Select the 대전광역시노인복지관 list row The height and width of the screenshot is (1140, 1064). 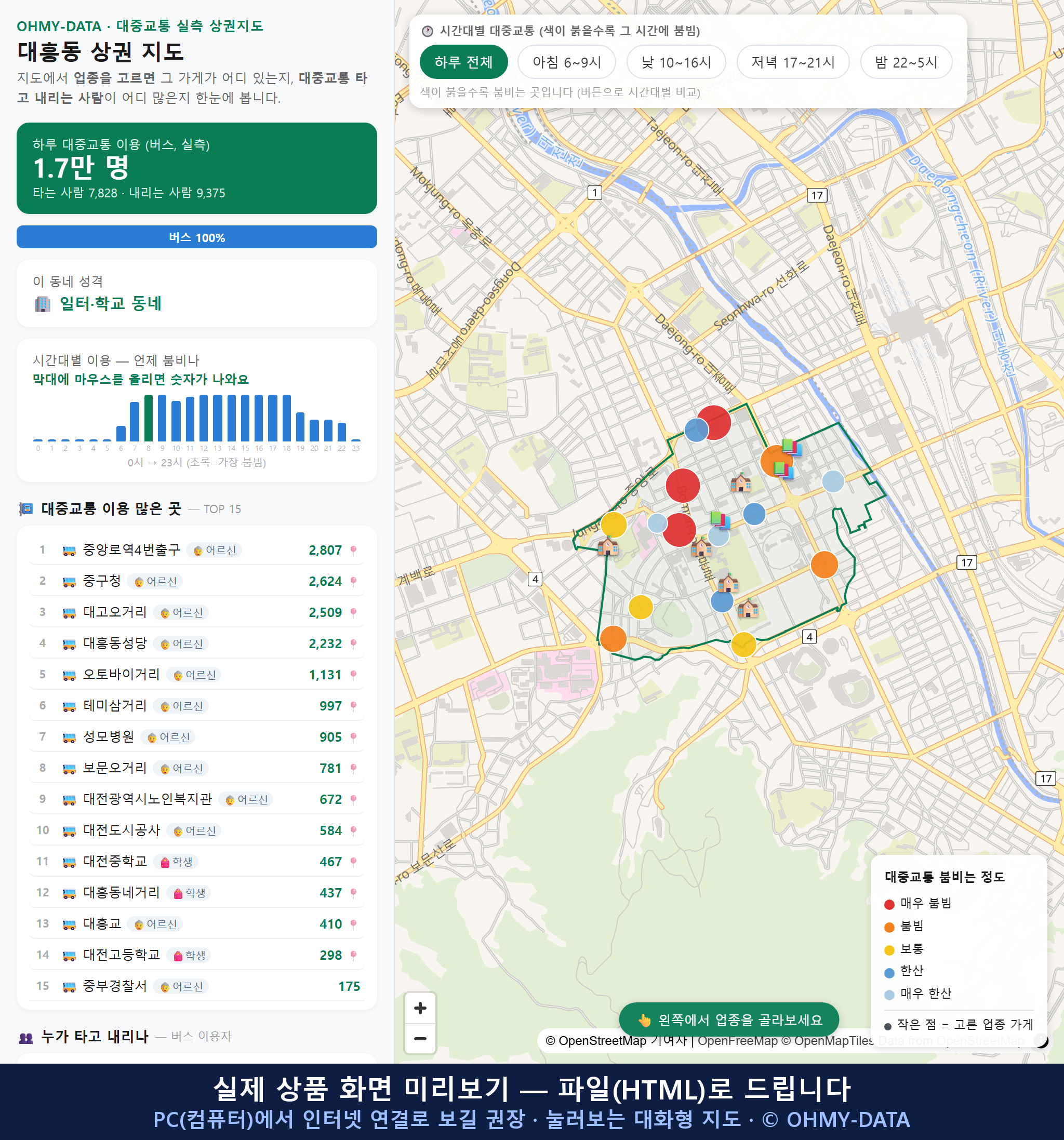[x=197, y=799]
